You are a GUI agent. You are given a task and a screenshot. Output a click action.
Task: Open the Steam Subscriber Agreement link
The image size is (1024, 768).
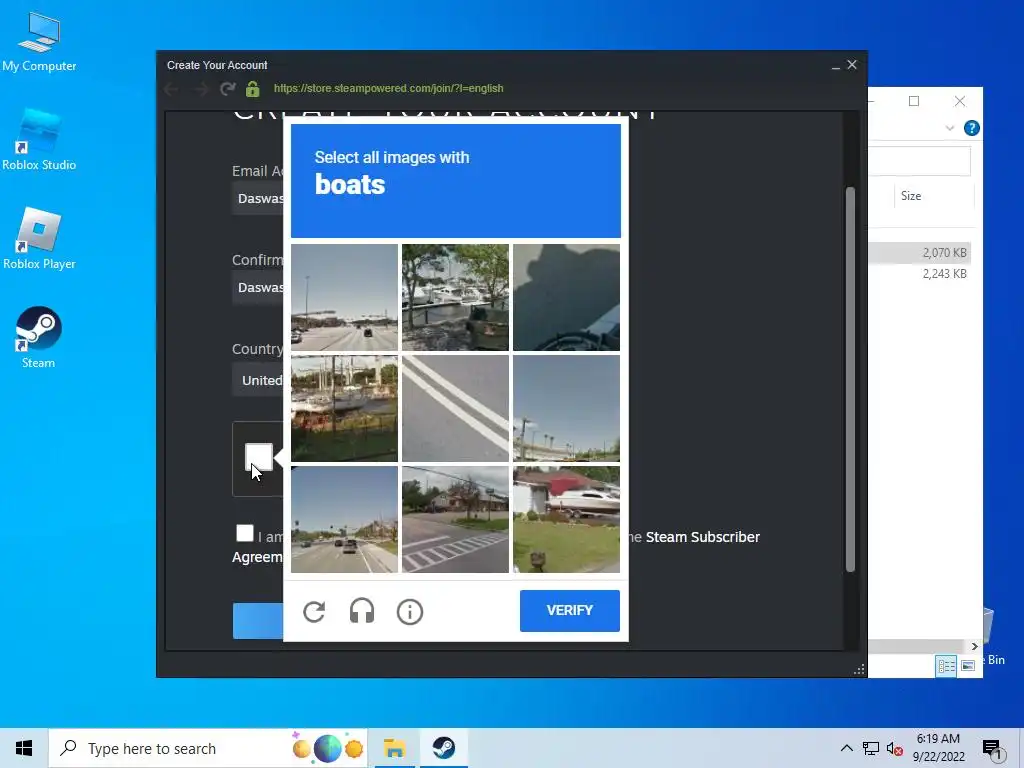tap(703, 537)
